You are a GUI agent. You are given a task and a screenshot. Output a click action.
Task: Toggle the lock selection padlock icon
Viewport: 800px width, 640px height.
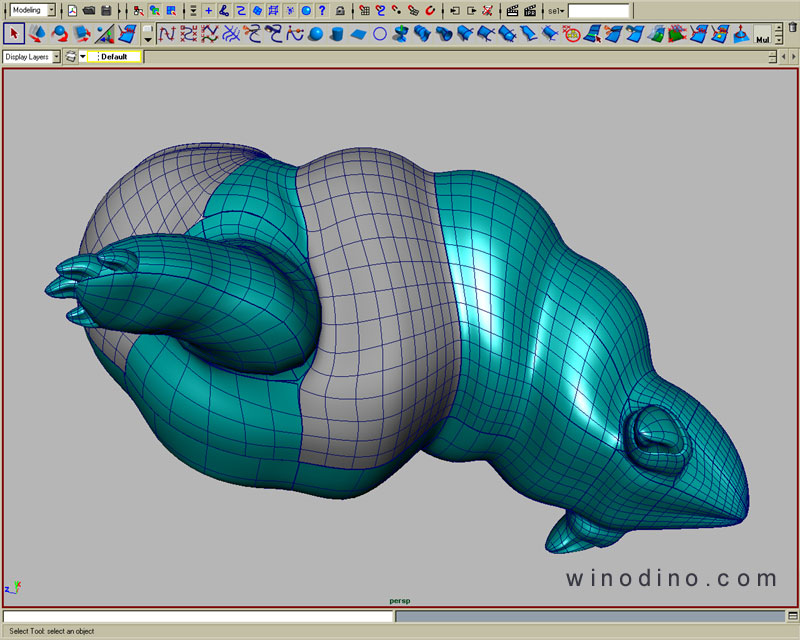[x=340, y=11]
